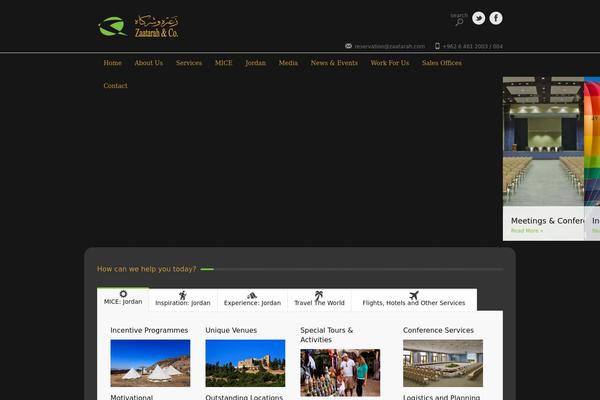The width and height of the screenshot is (600, 400).
Task: Click the conference room Conference Services image
Action: pos(443,363)
